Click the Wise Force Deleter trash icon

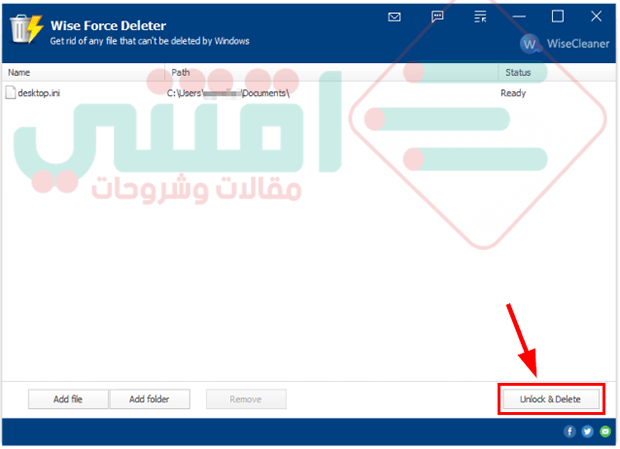click(x=26, y=29)
